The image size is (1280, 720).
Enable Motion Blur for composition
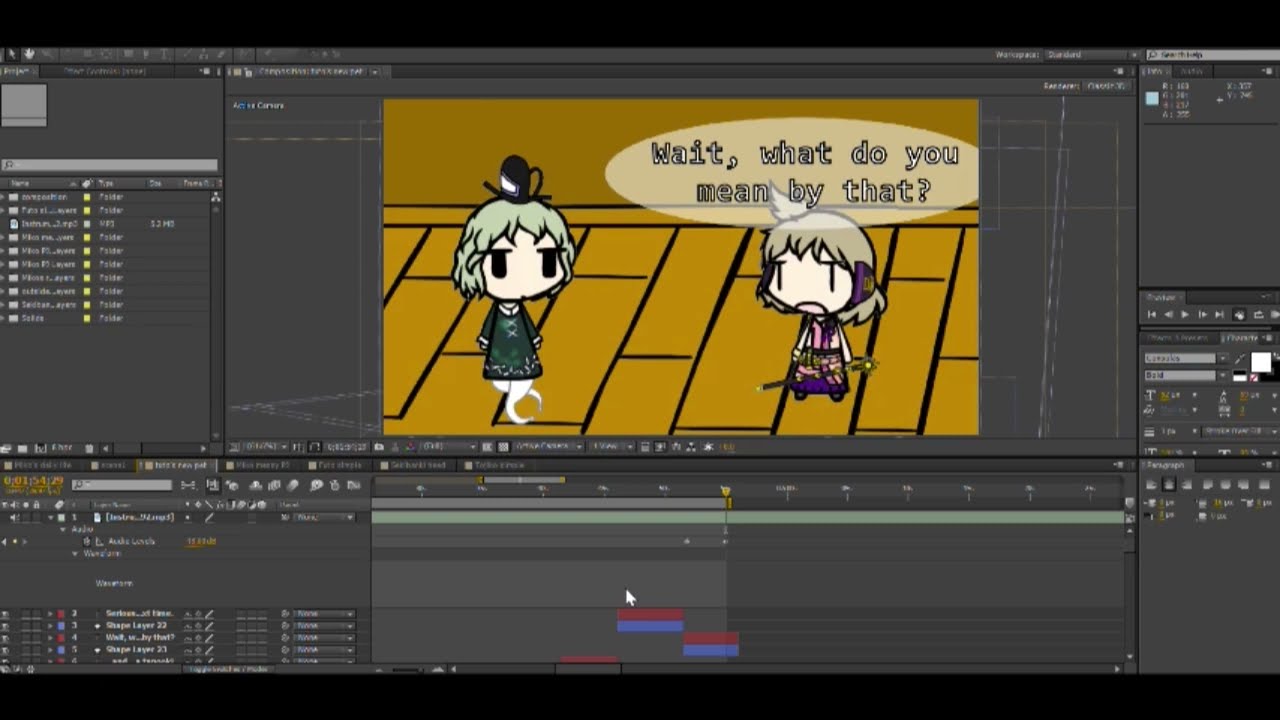(x=292, y=485)
